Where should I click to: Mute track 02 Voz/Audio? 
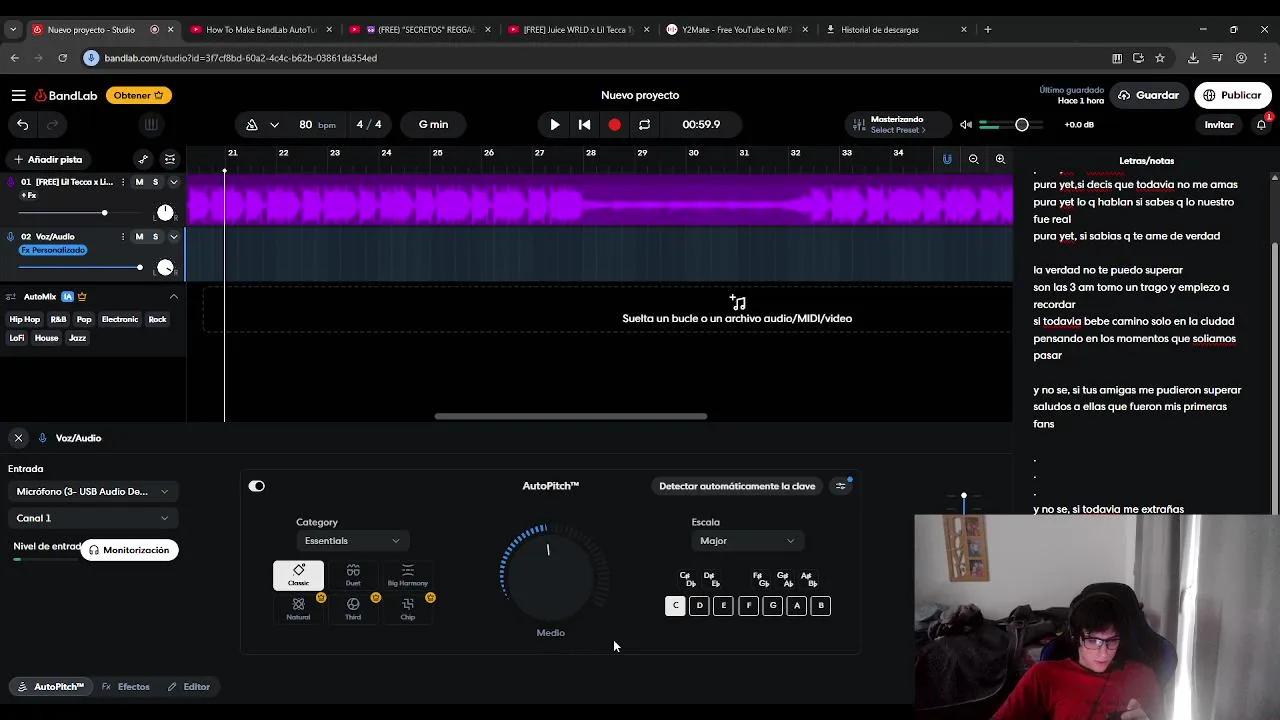tap(139, 237)
